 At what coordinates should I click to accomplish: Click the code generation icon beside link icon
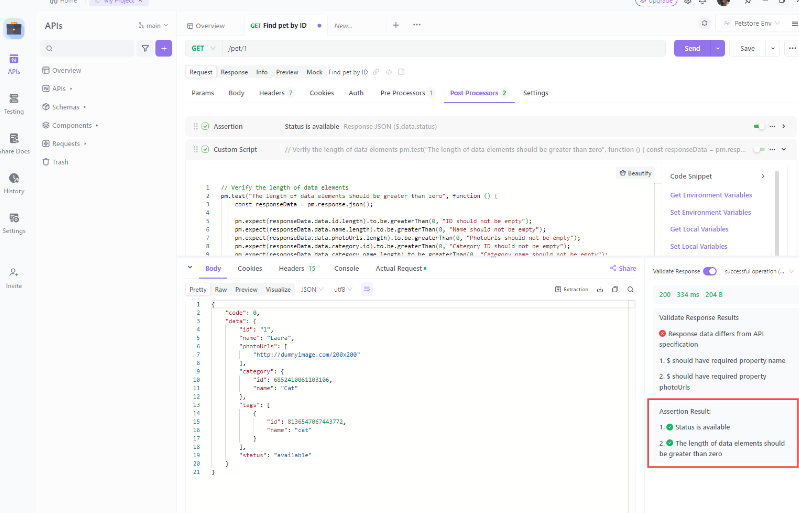pos(389,72)
